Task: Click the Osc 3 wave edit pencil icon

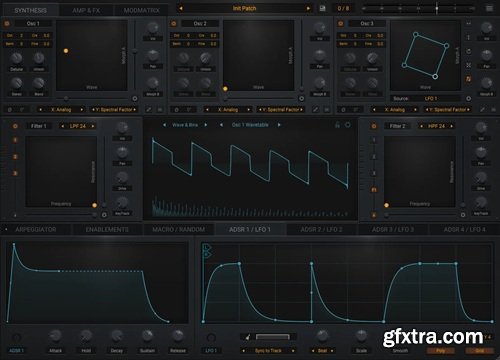Action: pyautogui.click(x=482, y=109)
